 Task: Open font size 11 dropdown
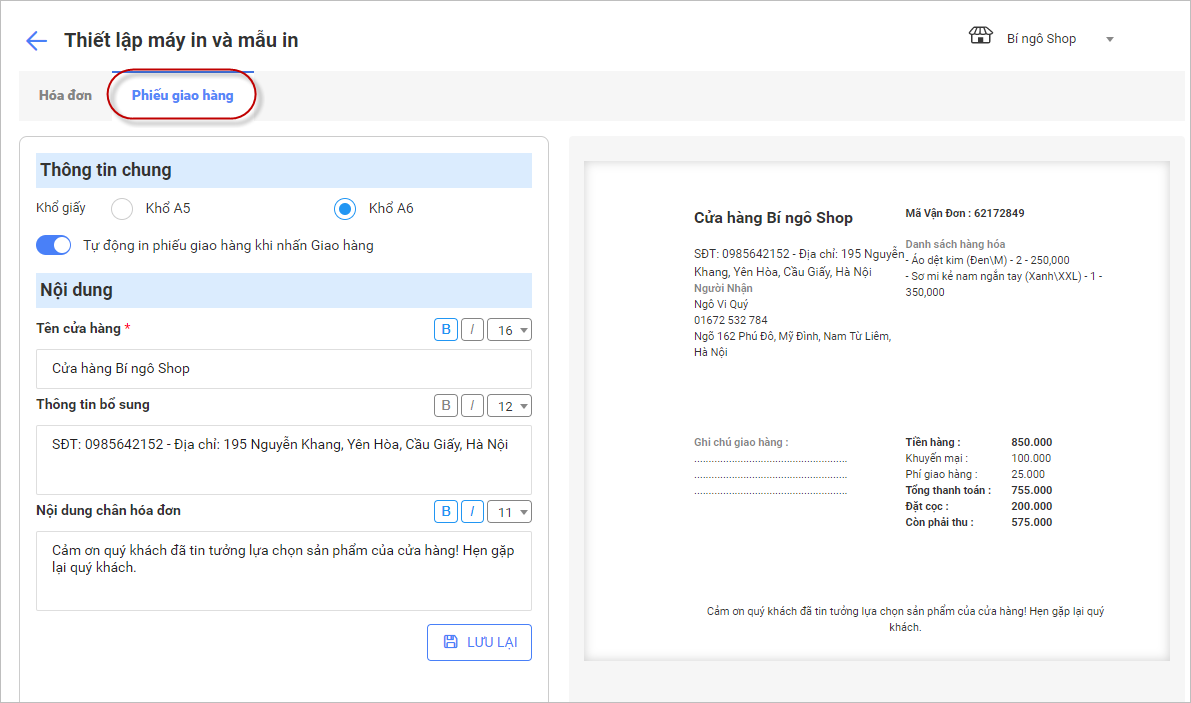tap(509, 512)
